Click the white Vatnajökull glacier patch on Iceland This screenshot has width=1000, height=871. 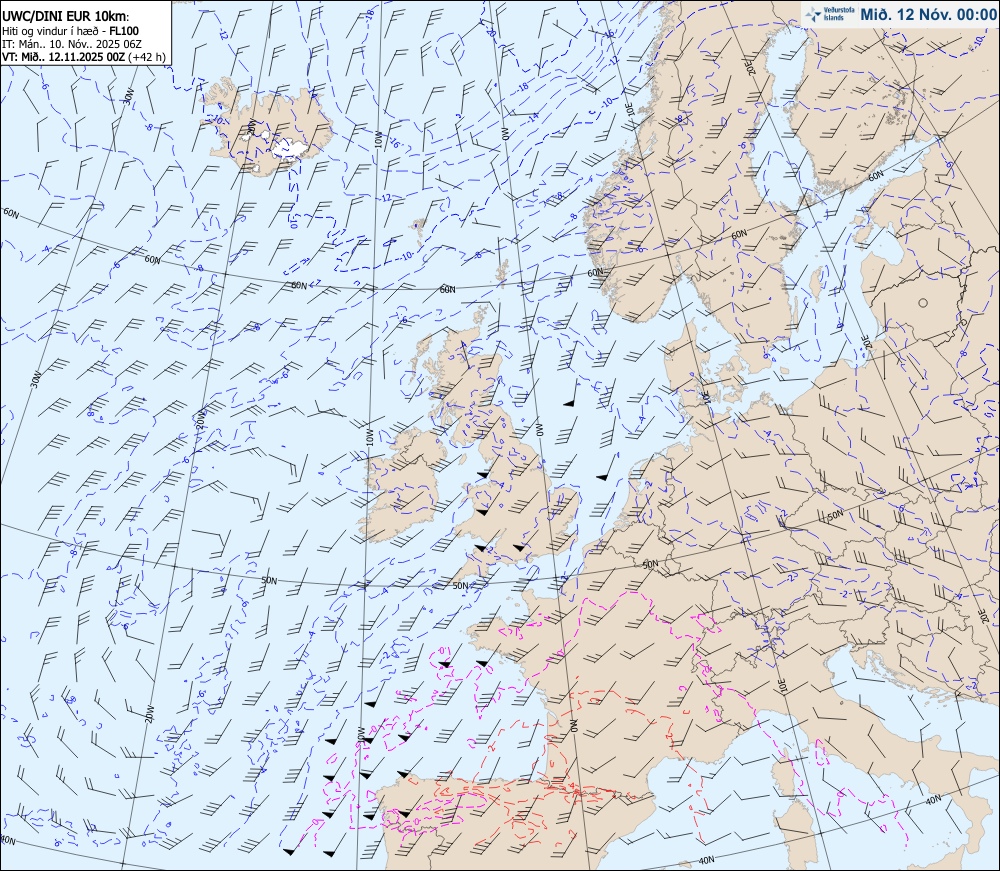point(290,149)
